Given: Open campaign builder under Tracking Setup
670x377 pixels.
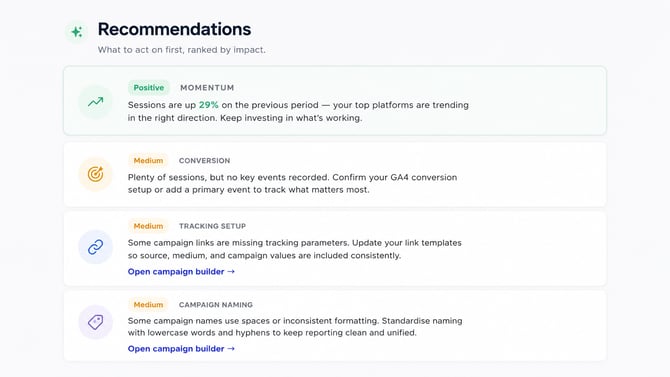Looking at the screenshot, I should 181,271.
